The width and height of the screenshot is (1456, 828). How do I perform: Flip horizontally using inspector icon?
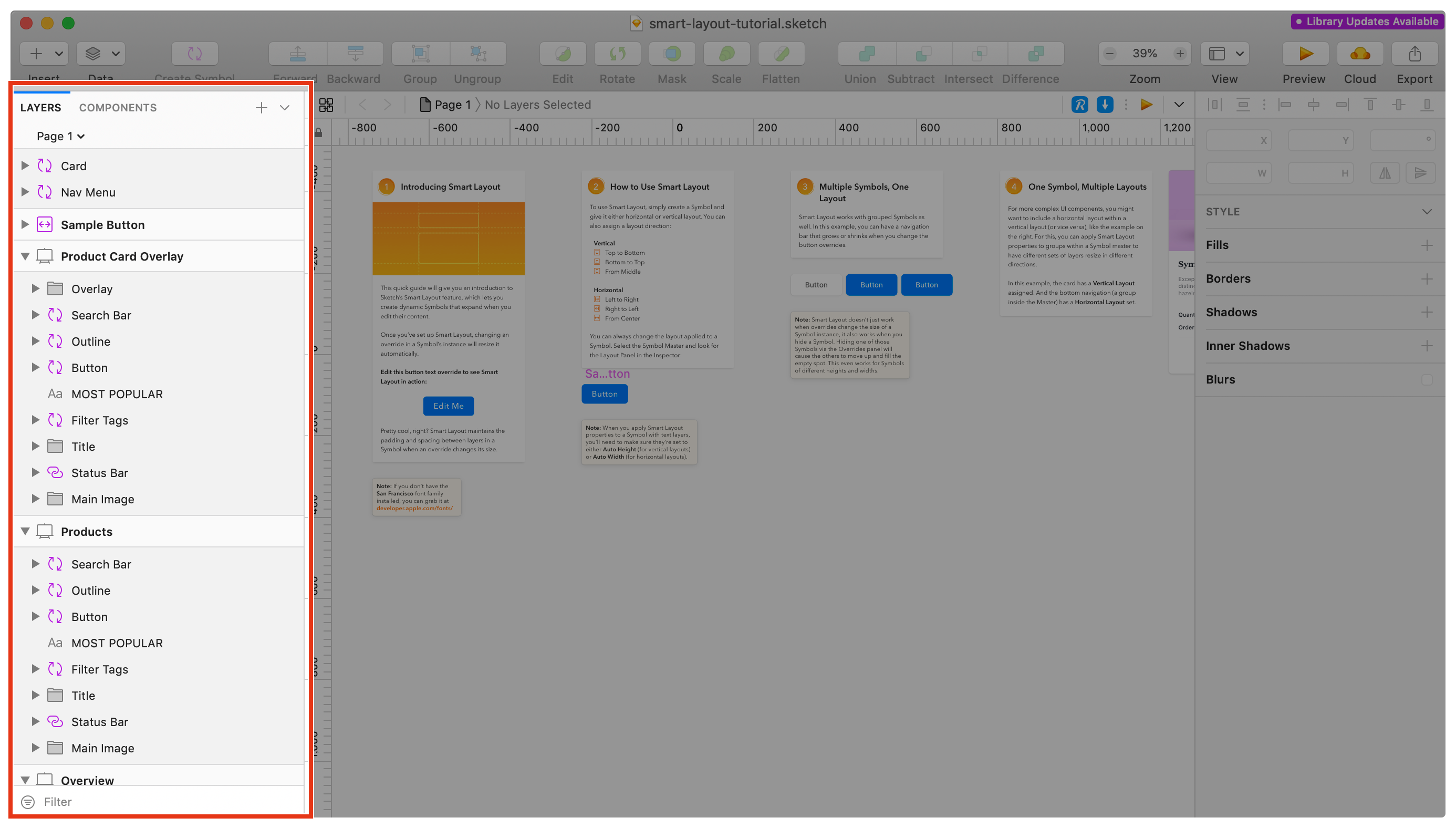tap(1386, 173)
